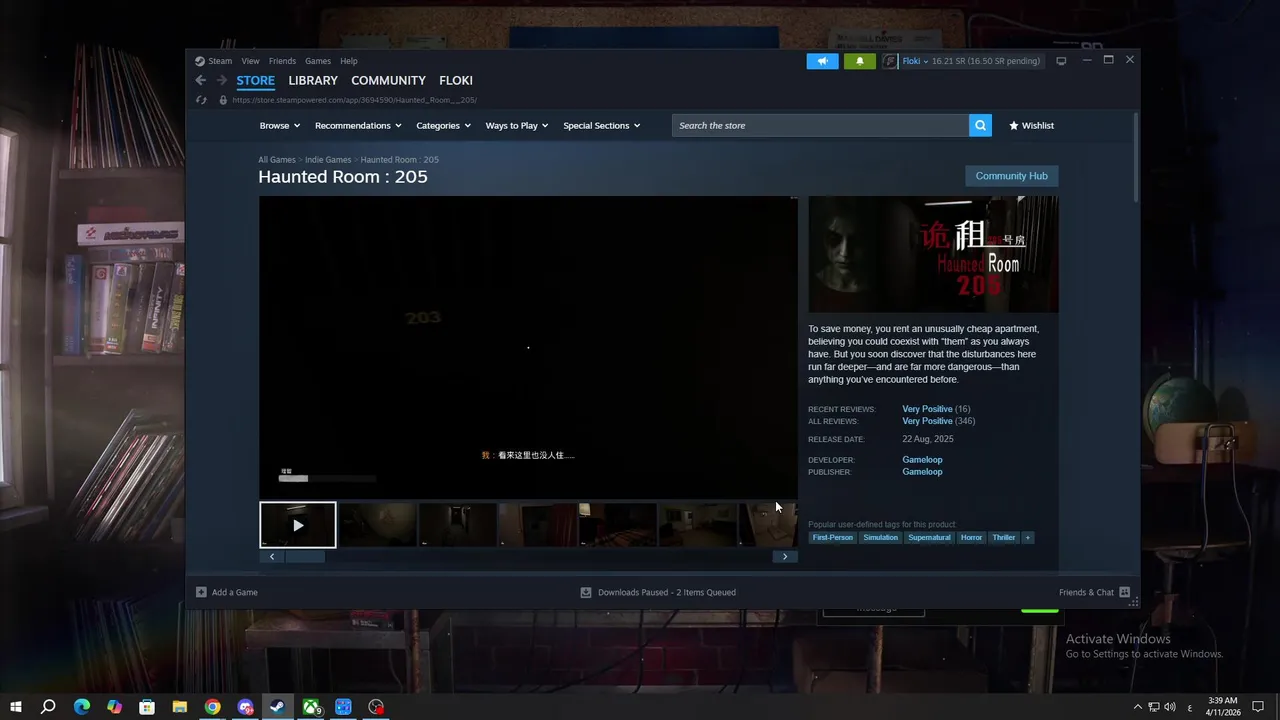Click the Steam logo menu

(213, 61)
